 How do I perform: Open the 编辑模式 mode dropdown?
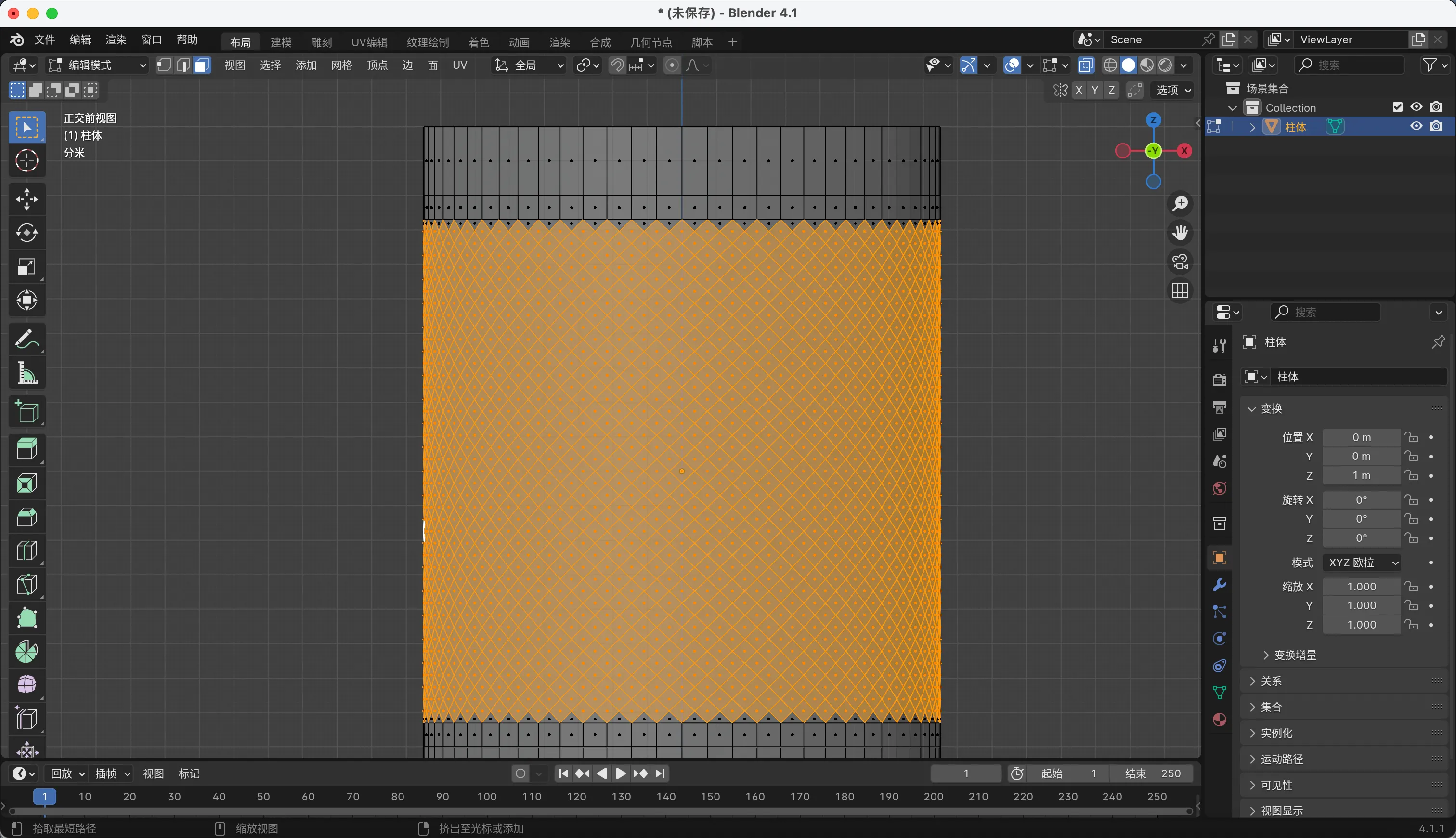click(97, 65)
